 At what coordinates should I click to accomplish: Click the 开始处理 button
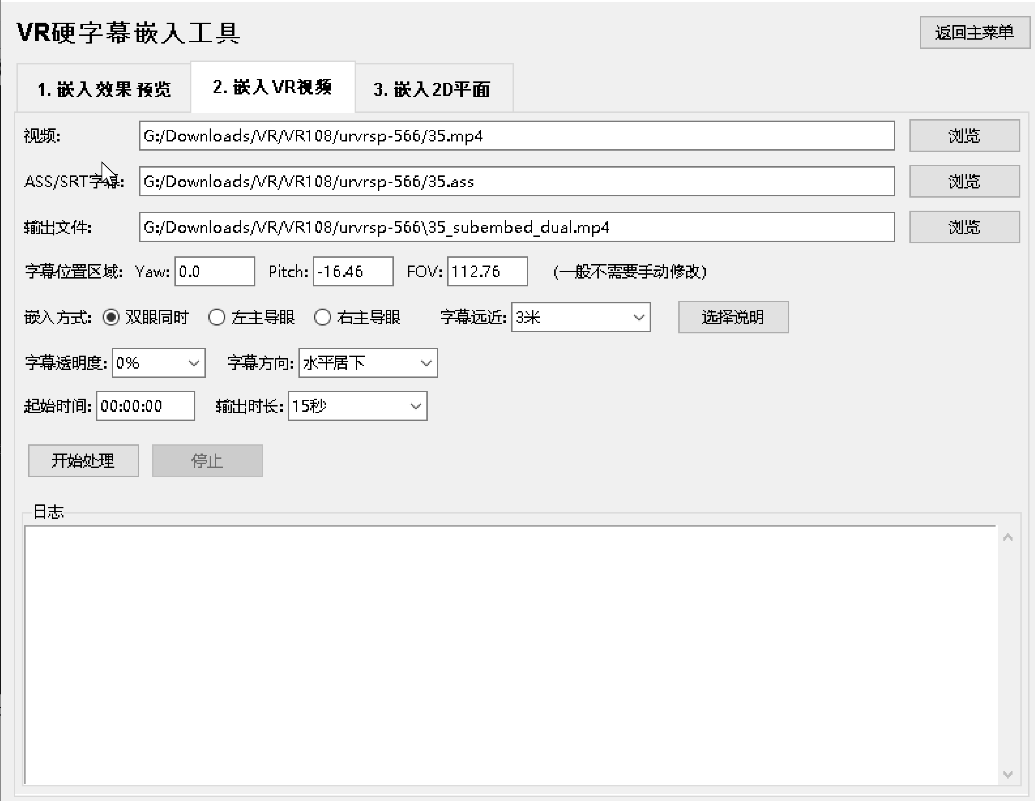tap(83, 461)
